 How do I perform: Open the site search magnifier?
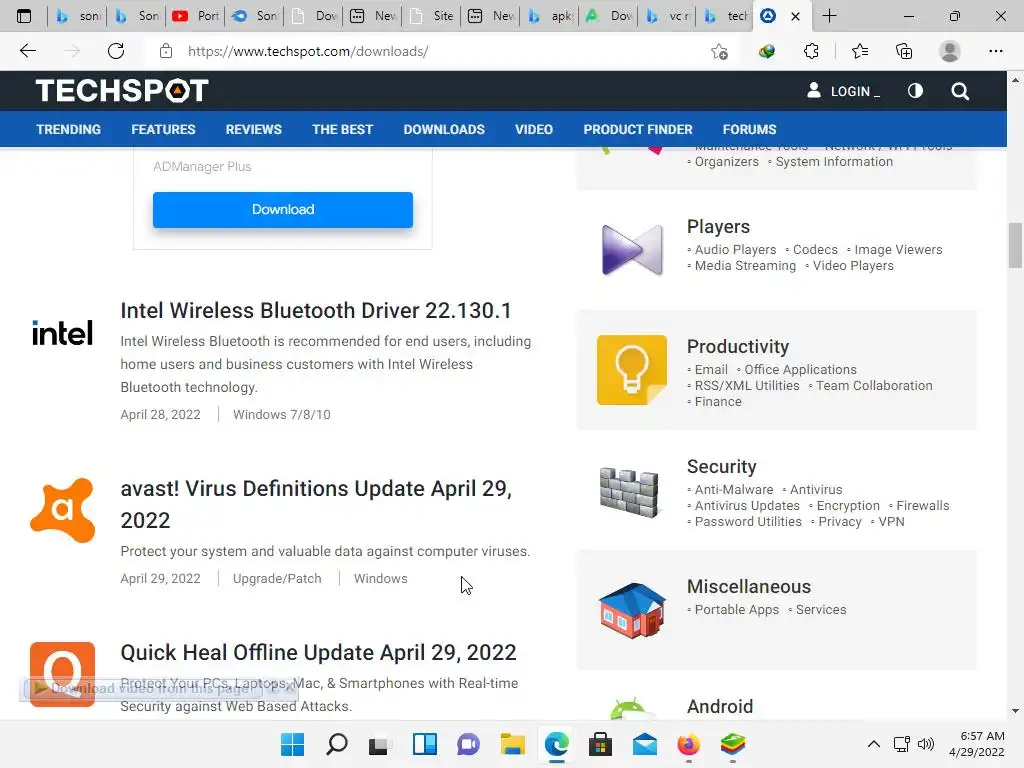point(959,91)
